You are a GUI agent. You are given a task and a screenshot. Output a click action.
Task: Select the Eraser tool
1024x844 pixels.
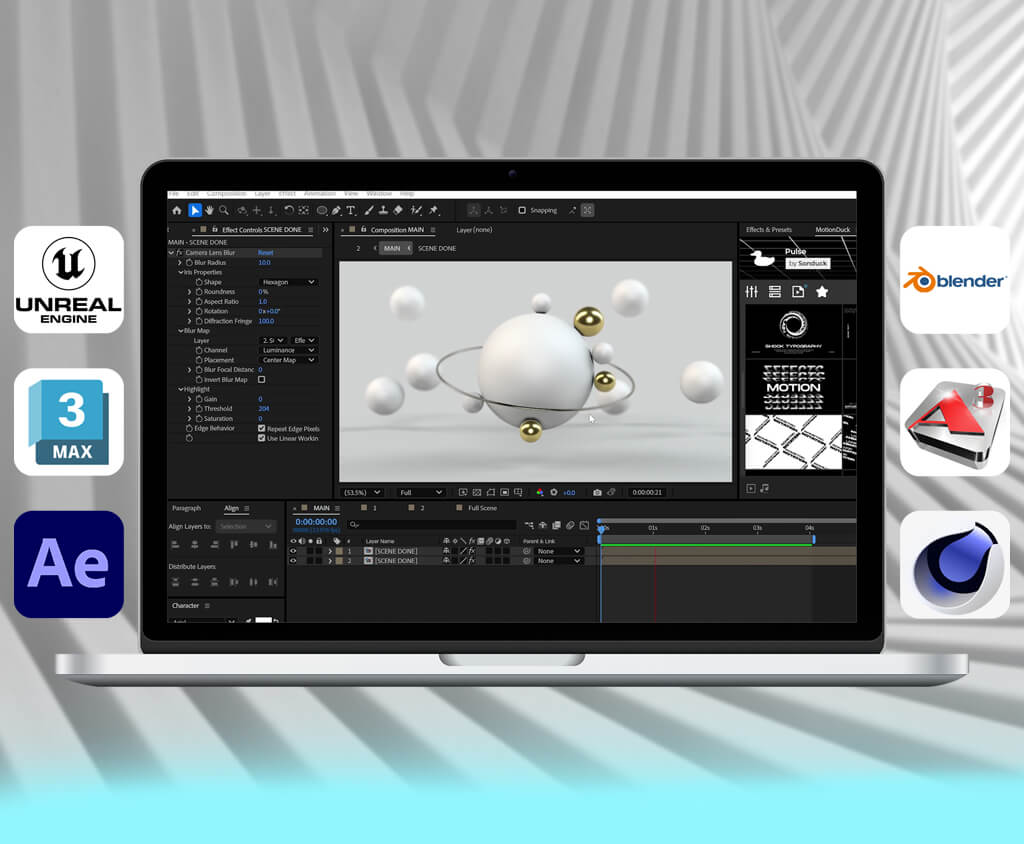pyautogui.click(x=398, y=210)
